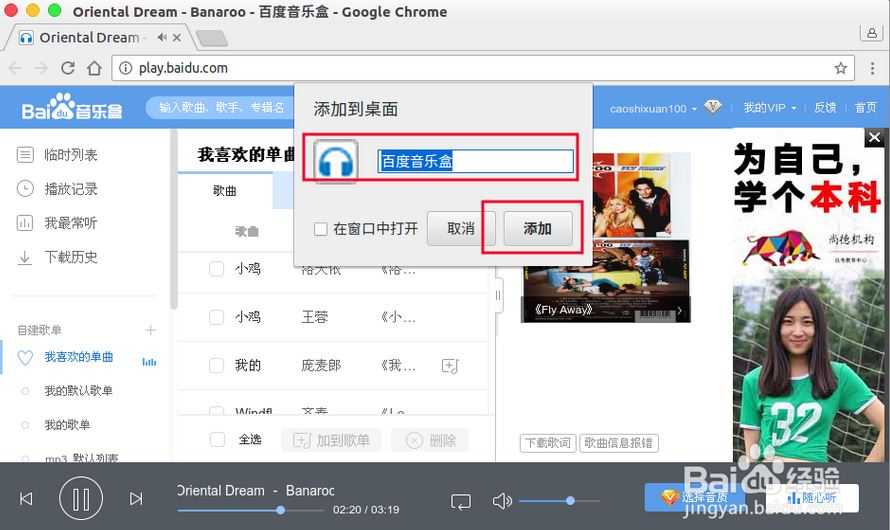Open the Chrome user profile icon

click(871, 33)
